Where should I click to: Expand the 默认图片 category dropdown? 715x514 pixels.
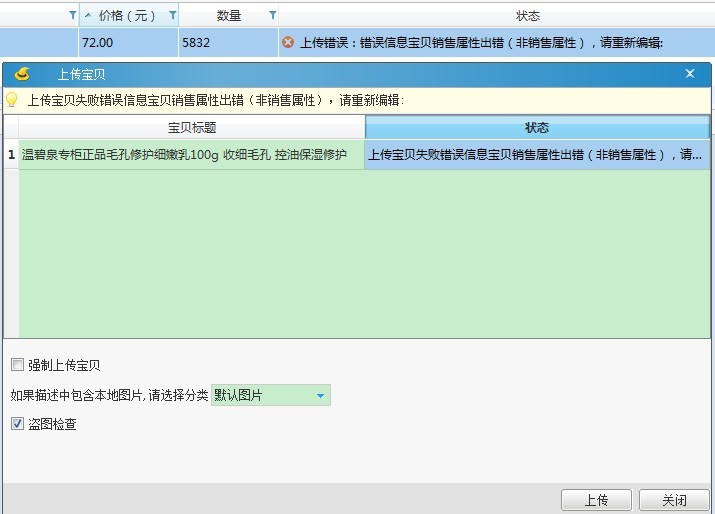(320, 396)
